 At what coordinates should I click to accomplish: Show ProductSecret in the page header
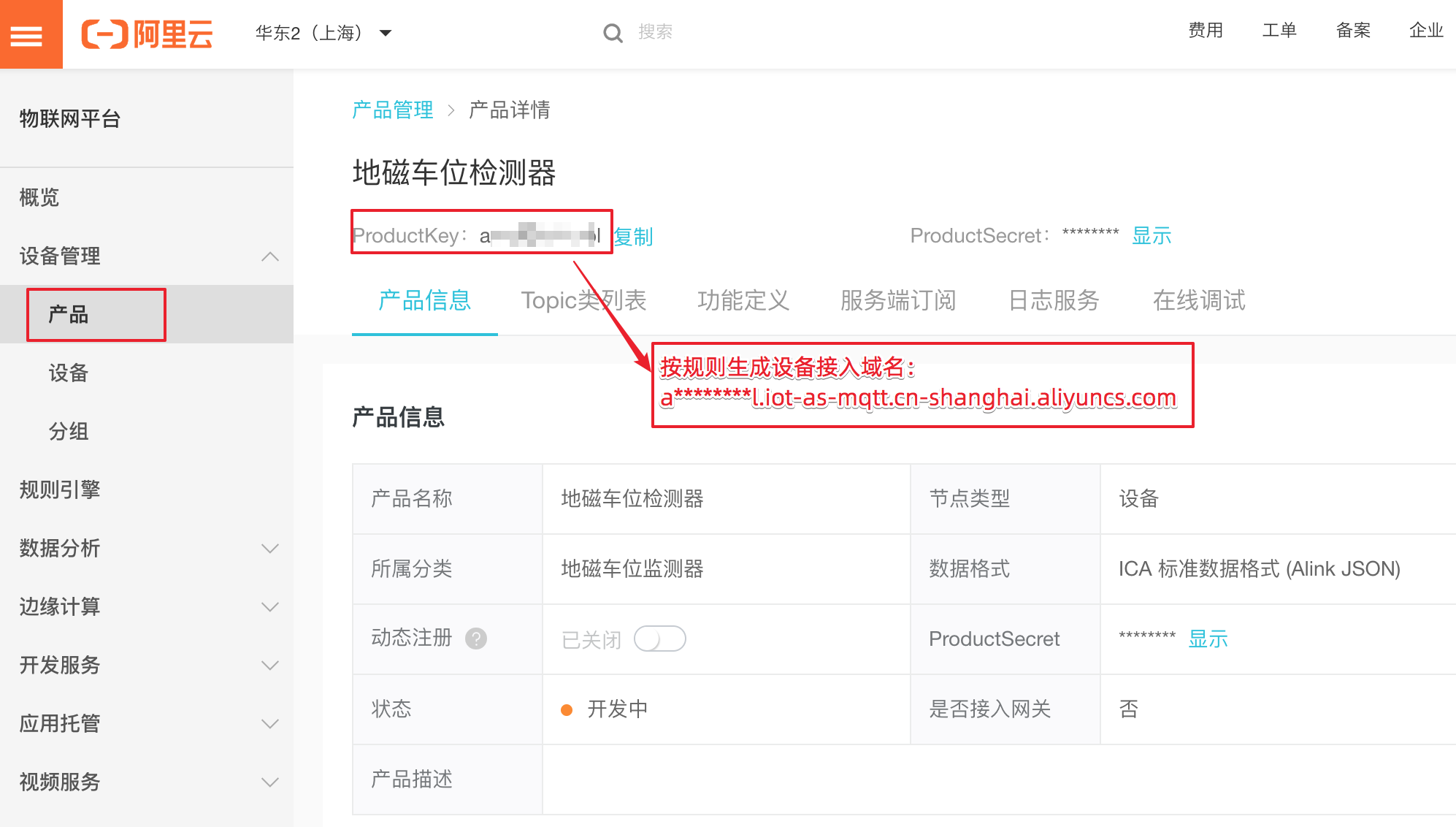1151,235
